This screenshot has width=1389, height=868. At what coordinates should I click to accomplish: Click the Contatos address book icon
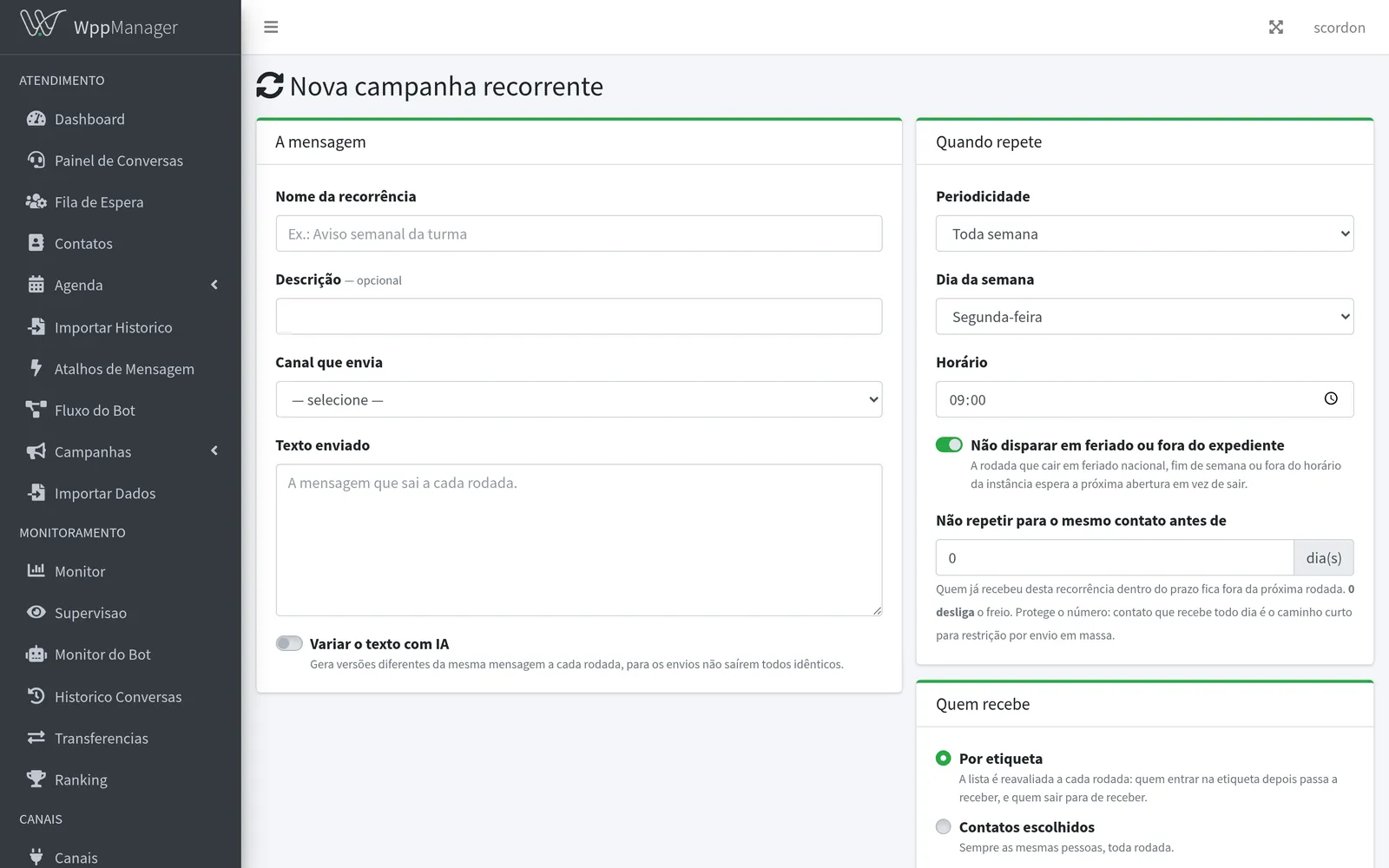pos(36,244)
